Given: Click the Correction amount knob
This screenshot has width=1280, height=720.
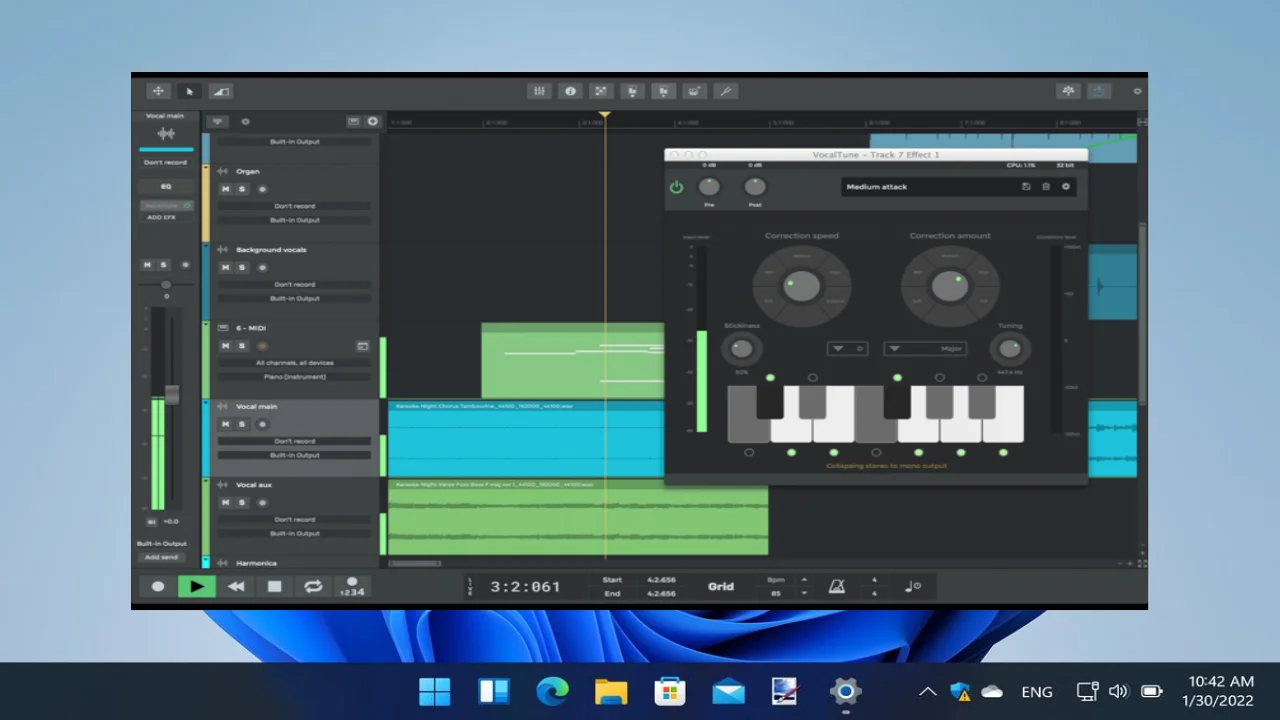Looking at the screenshot, I should (949, 286).
